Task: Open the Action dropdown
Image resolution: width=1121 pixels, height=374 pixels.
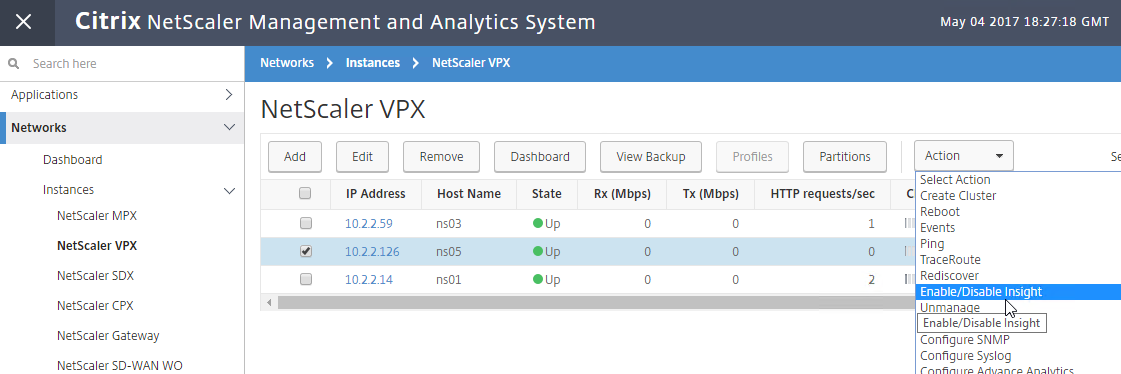Action: click(963, 156)
